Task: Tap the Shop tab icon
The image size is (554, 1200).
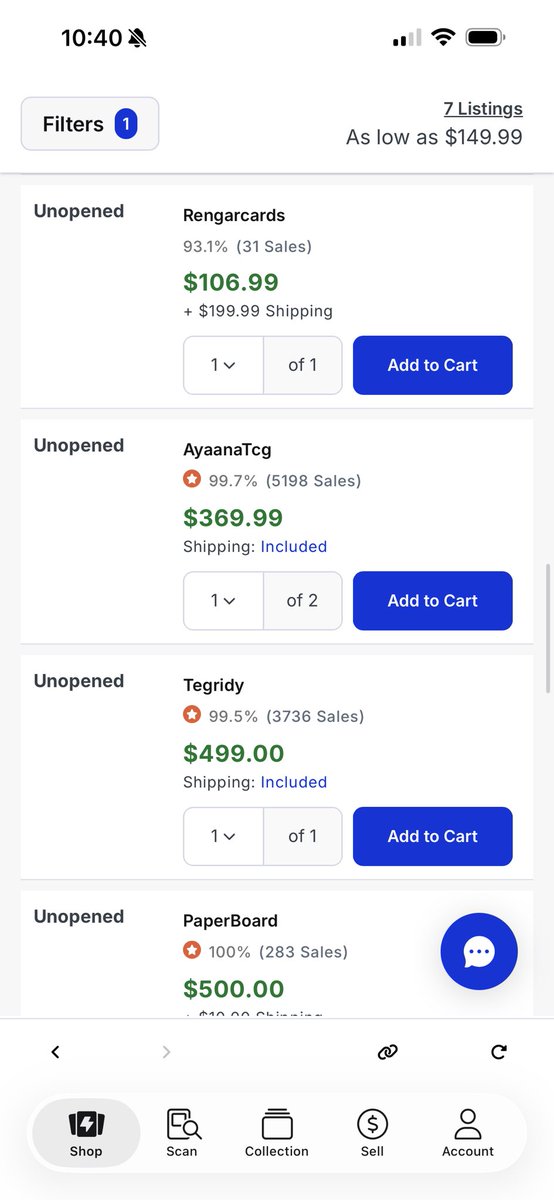Action: pyautogui.click(x=86, y=1124)
